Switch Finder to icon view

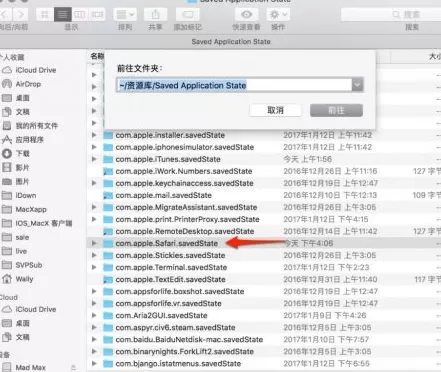45,15
